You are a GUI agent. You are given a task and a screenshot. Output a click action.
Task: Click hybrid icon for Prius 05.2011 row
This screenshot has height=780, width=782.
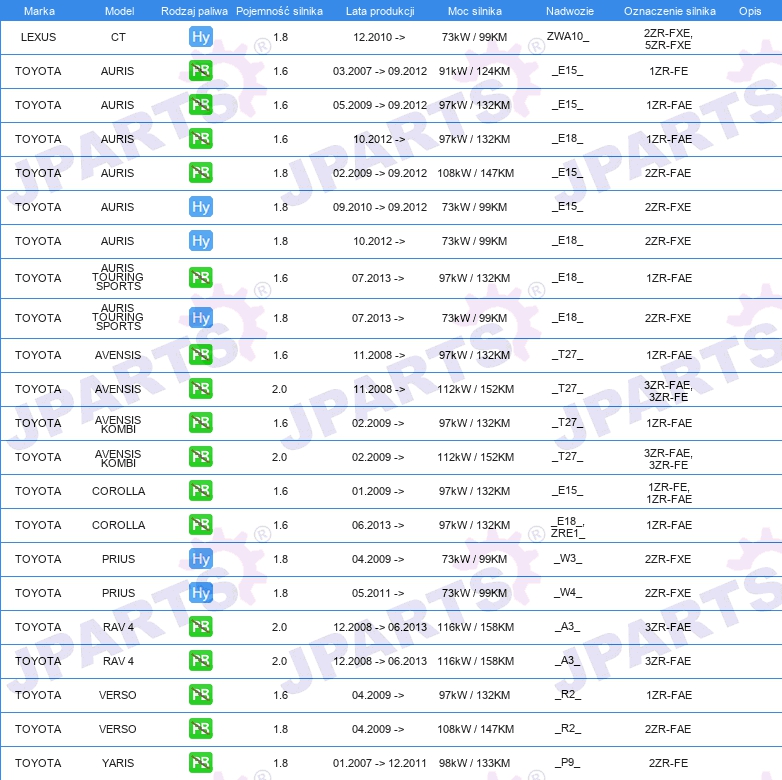pos(201,593)
